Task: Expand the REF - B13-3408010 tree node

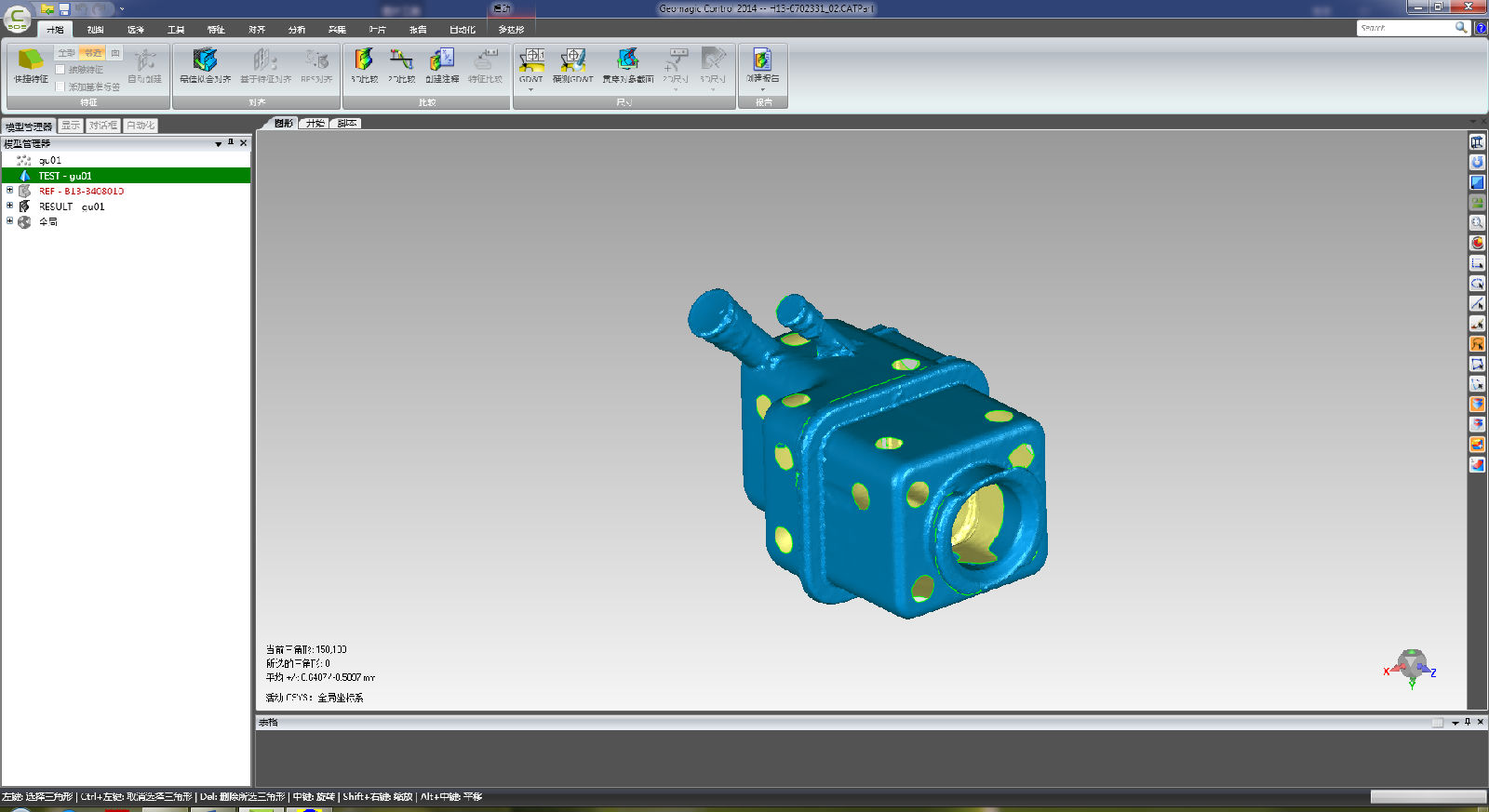Action: [x=10, y=191]
